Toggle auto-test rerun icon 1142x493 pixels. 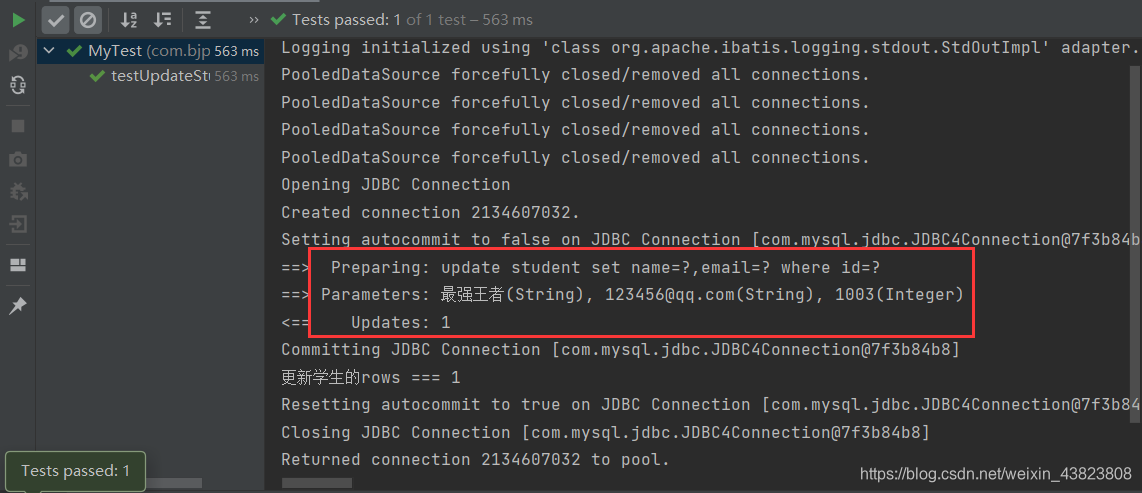tap(18, 86)
